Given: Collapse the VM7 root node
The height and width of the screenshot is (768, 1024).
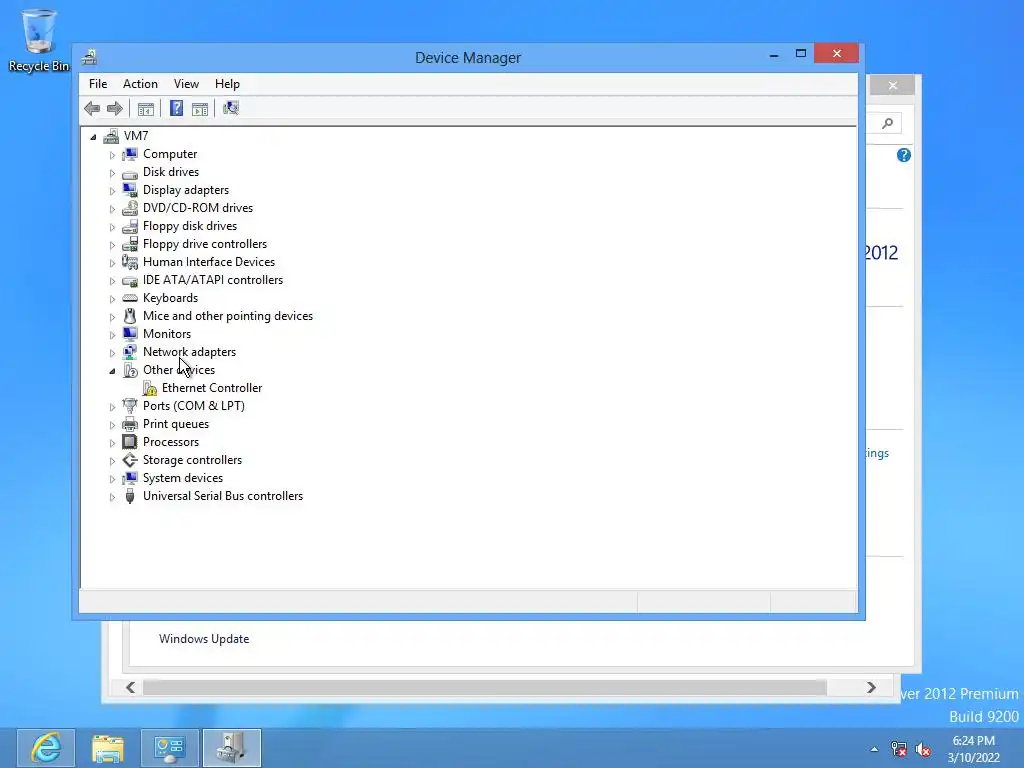Looking at the screenshot, I should (93, 137).
